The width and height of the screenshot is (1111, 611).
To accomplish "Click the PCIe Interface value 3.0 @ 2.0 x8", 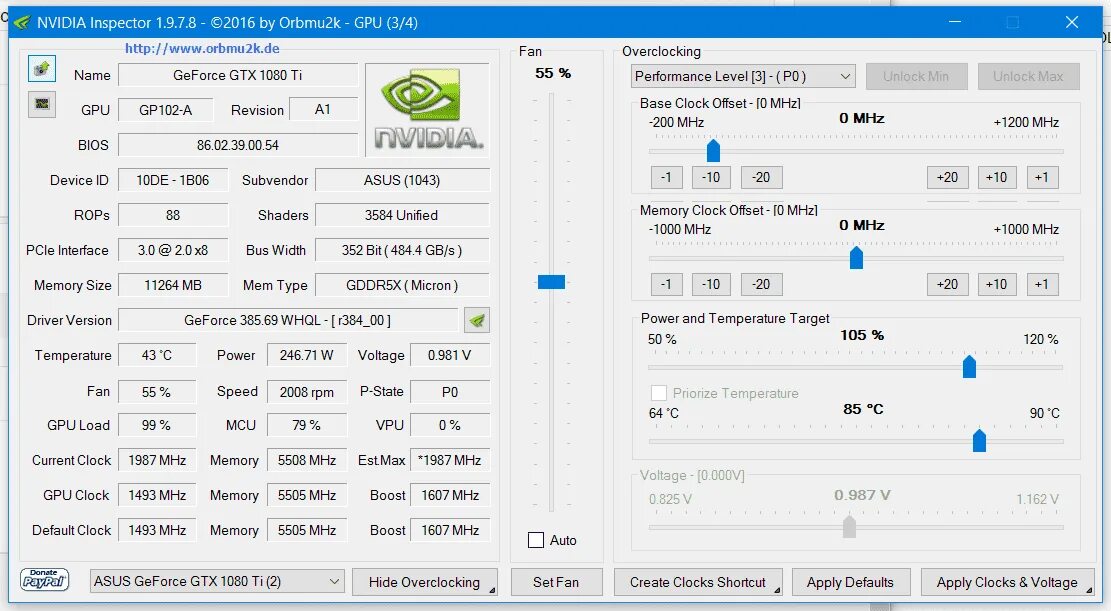I will [173, 250].
